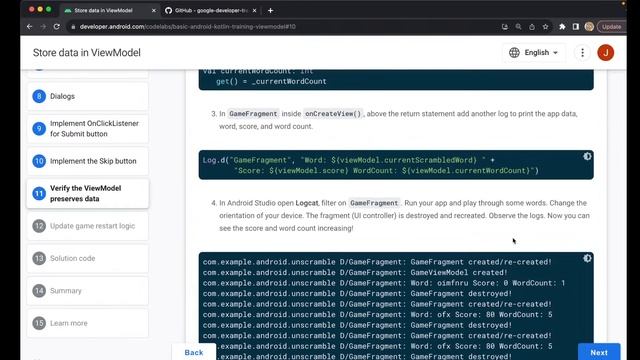
Task: Close the Store data in ViewModel tab
Action: click(153, 11)
